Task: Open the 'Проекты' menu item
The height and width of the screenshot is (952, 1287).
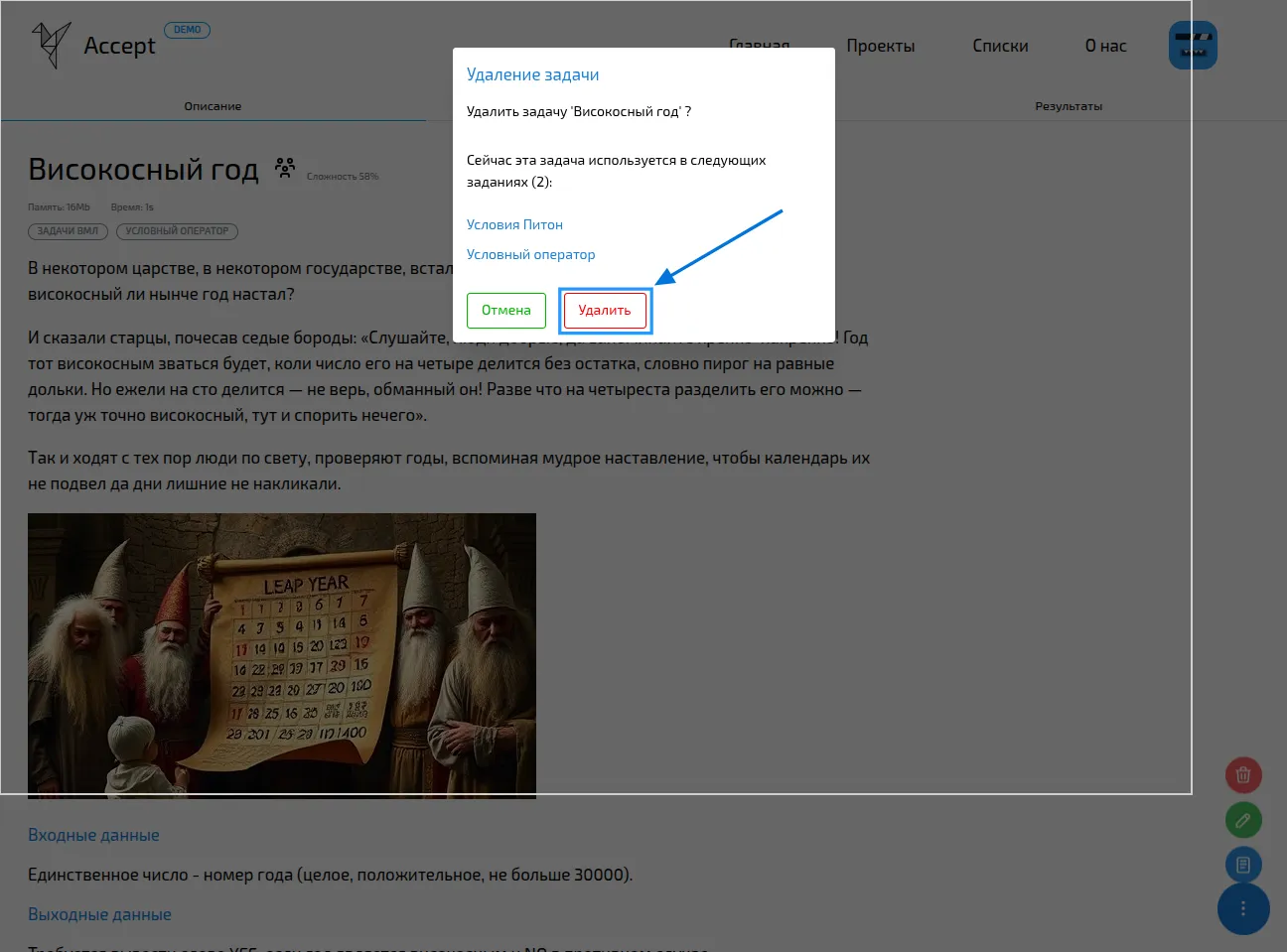Action: pyautogui.click(x=881, y=45)
